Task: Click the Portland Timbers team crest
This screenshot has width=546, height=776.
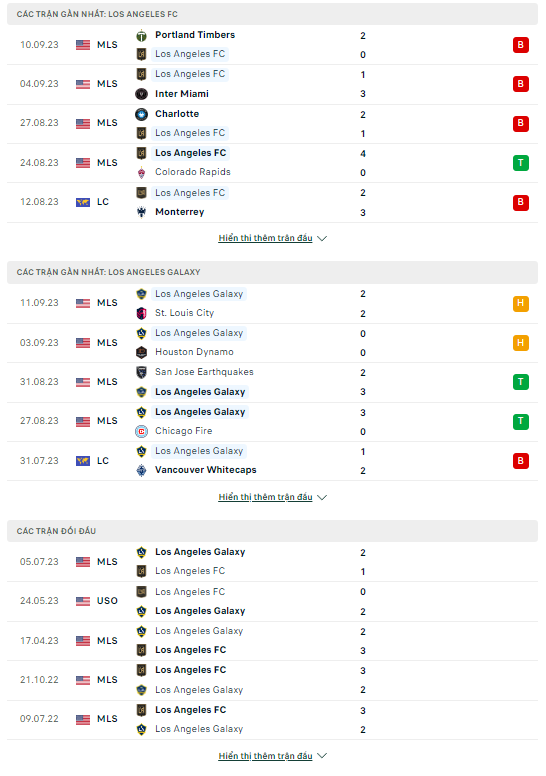Action: coord(142,35)
